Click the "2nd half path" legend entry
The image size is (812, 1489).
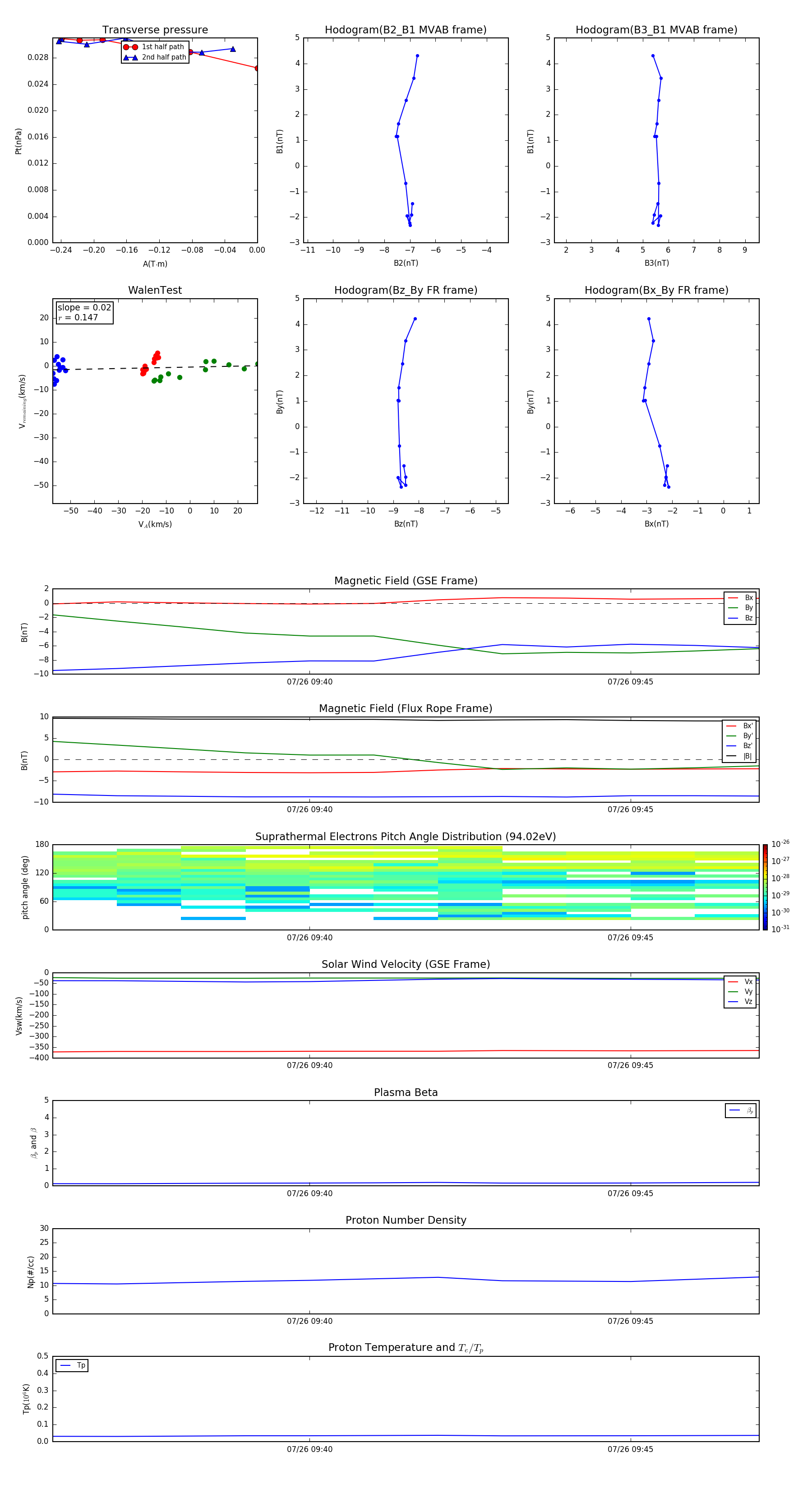(x=155, y=57)
